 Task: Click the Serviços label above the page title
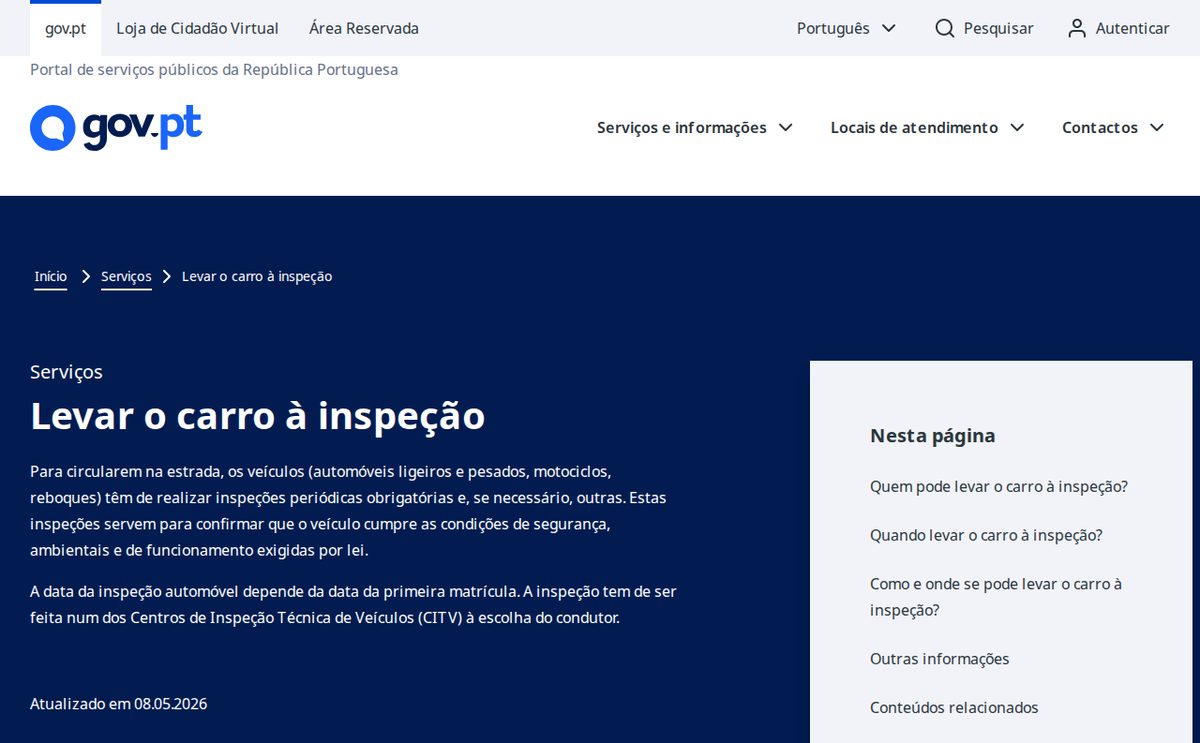click(66, 372)
